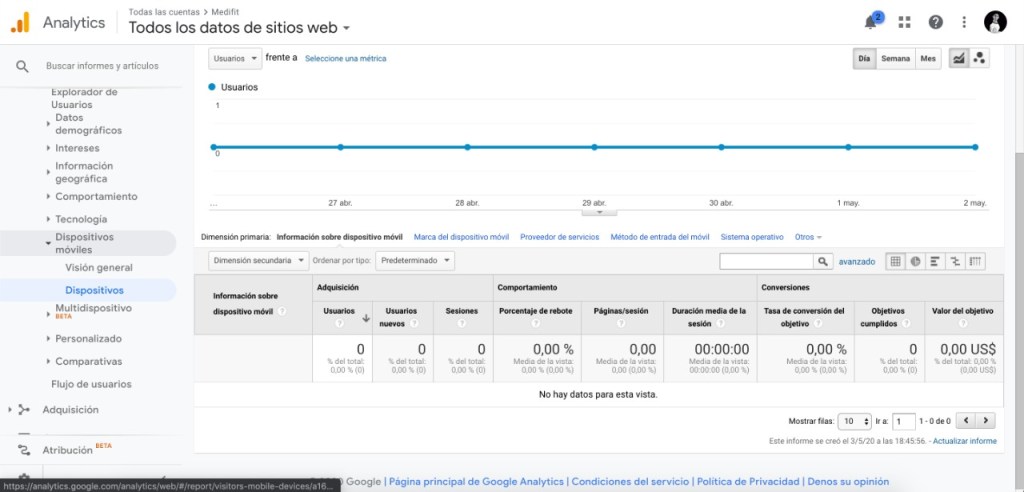Switch to comparison view icon
This screenshot has height=492, width=1024.
[955, 261]
